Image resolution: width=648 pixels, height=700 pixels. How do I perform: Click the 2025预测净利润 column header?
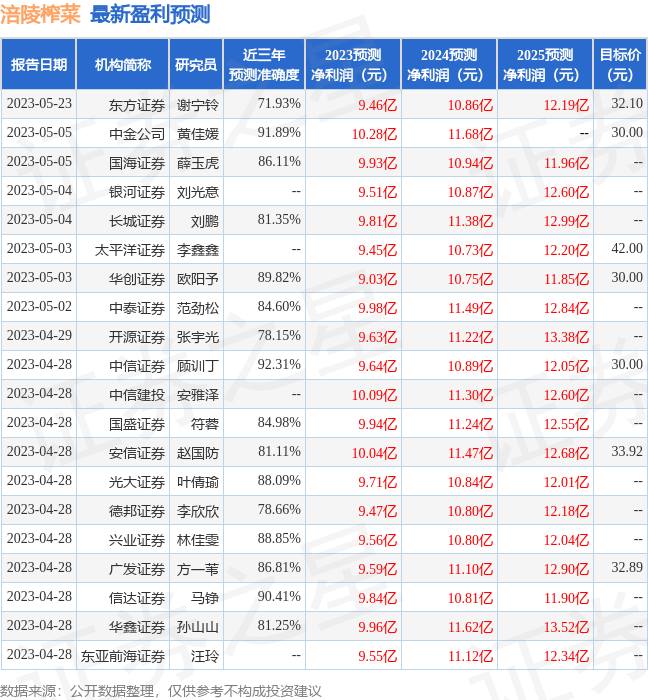[545, 64]
